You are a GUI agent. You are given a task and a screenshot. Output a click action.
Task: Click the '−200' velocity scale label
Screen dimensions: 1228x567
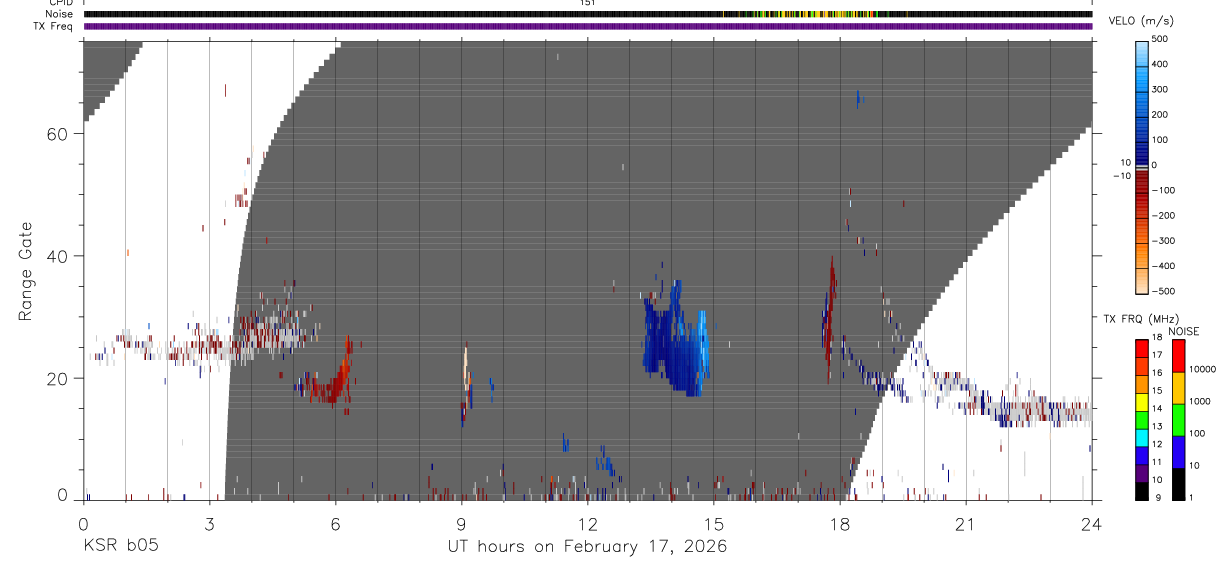[x=1161, y=215]
